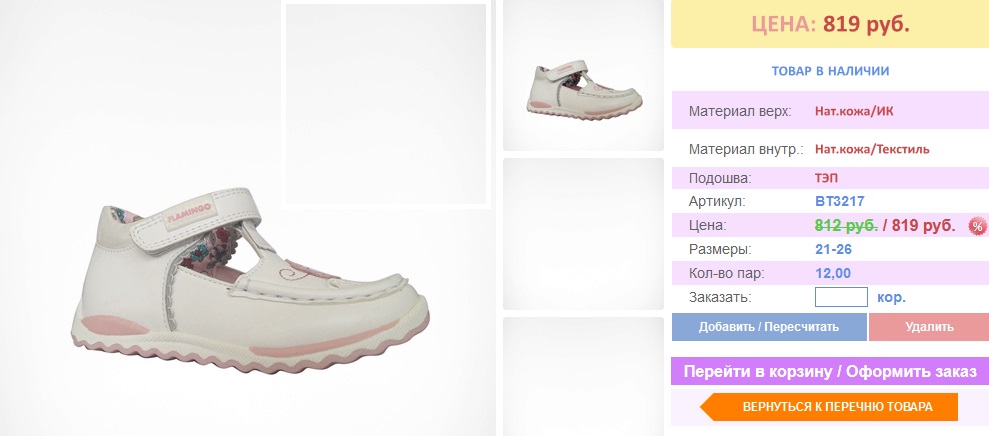Open the blank image panel beside main photo
The height and width of the screenshot is (436, 989).
pyautogui.click(x=386, y=104)
